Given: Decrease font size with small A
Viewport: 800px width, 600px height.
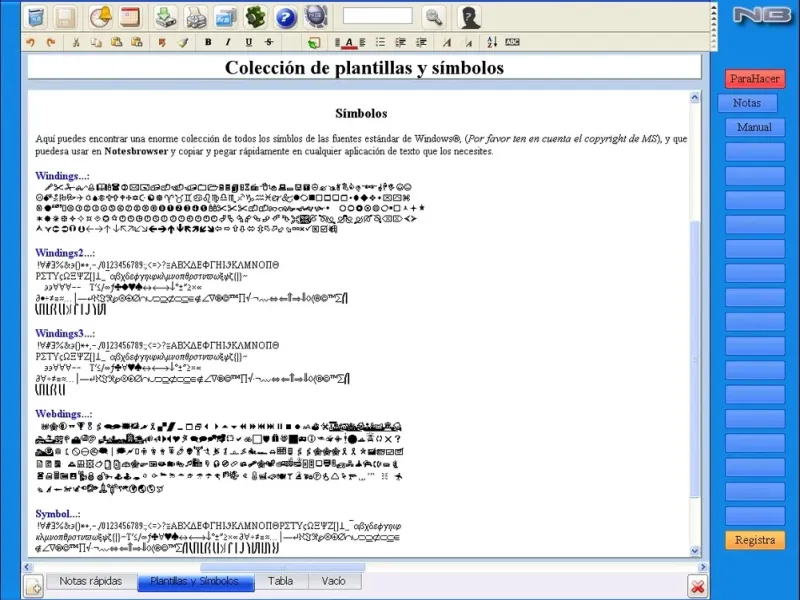Looking at the screenshot, I should tap(469, 43).
